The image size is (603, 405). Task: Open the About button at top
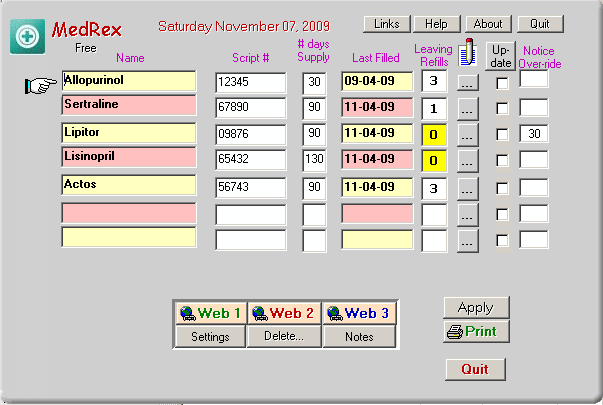(488, 24)
